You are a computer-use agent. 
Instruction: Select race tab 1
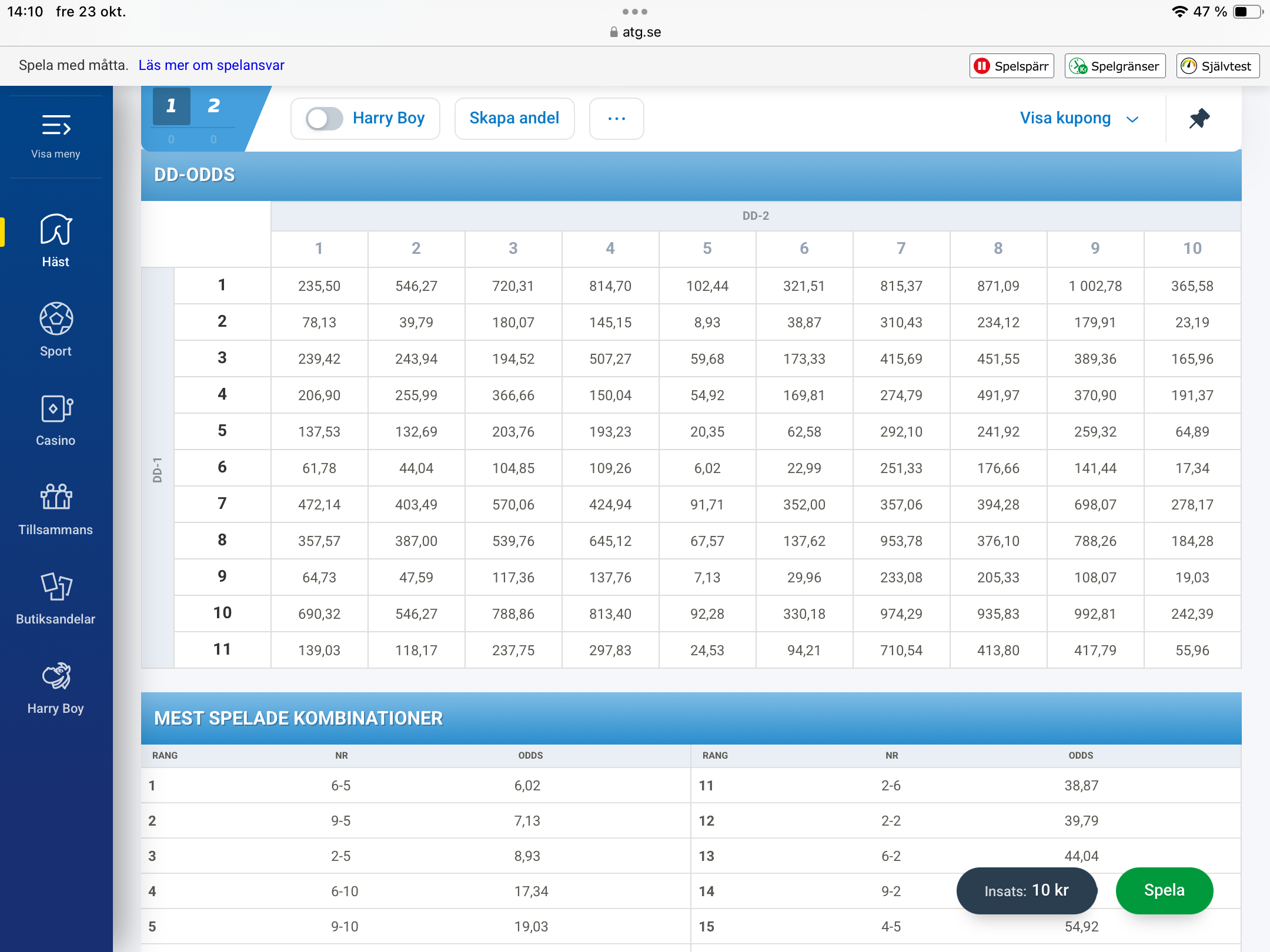(x=171, y=106)
